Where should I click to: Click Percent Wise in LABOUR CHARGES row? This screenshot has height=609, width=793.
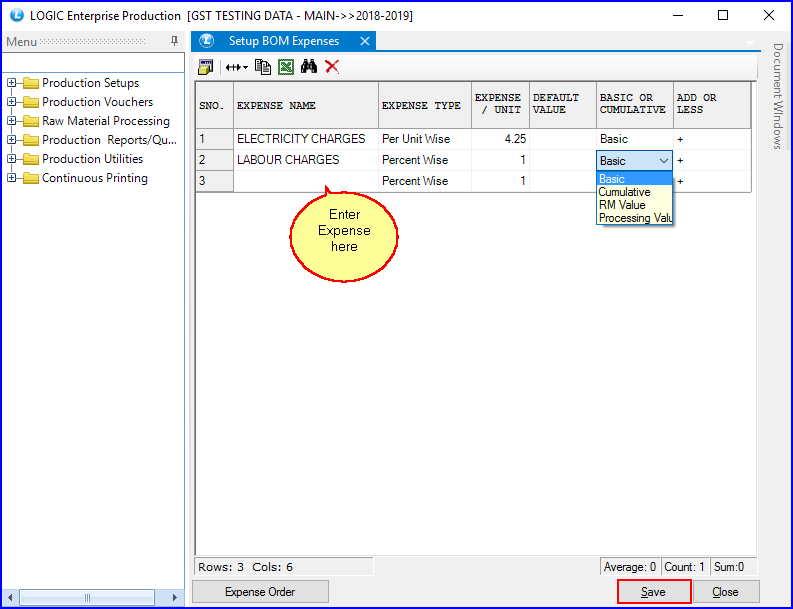[425, 160]
